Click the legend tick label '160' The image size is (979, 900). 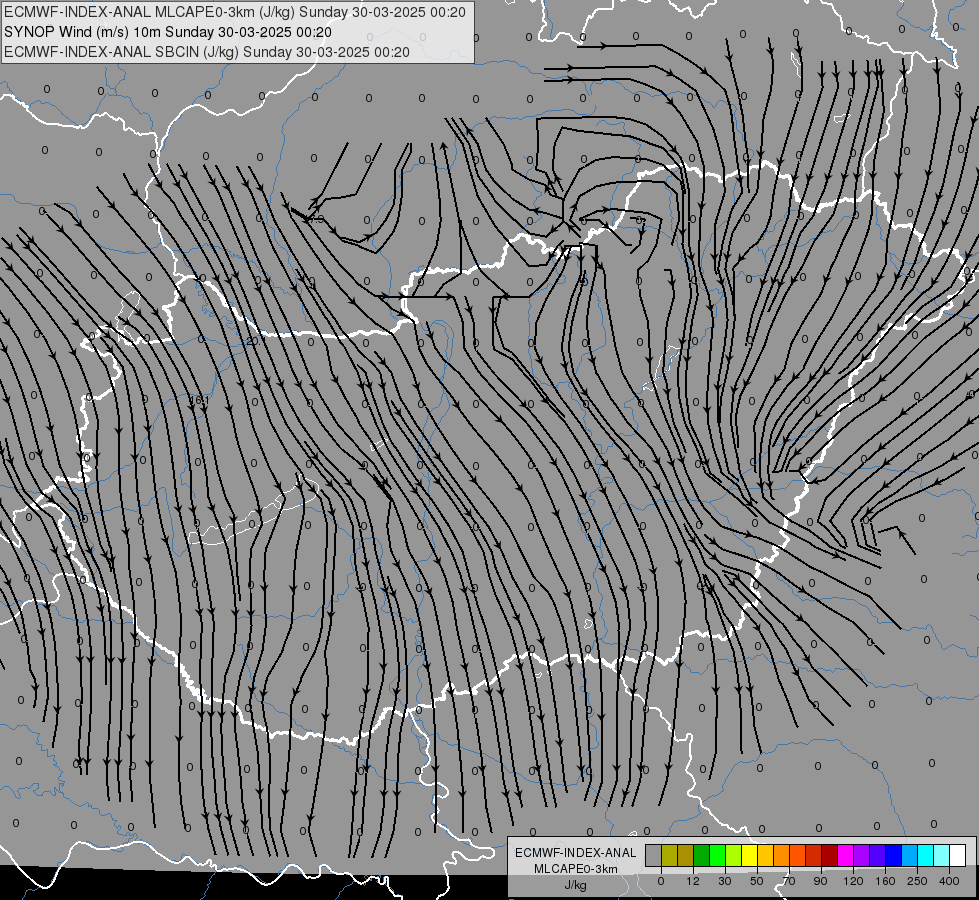(x=885, y=881)
